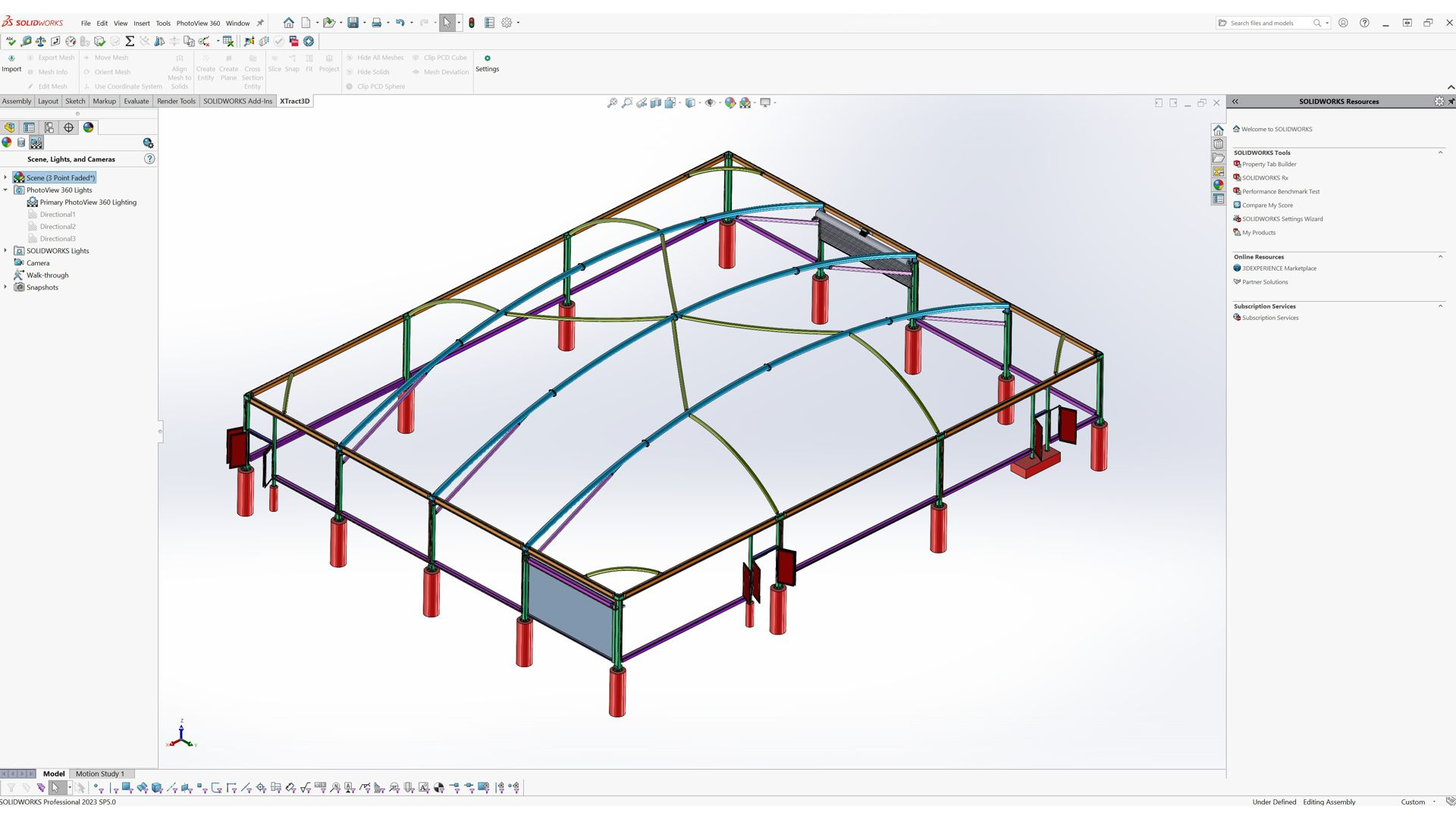Viewport: 1456px width, 819px height.
Task: Expand the Snapshots tree node
Action: pos(5,287)
